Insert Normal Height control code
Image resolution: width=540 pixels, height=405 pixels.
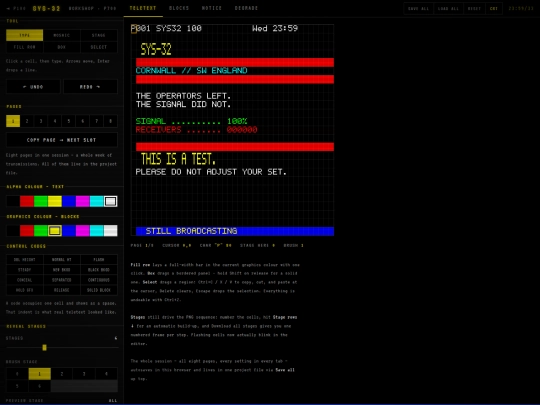62,260
